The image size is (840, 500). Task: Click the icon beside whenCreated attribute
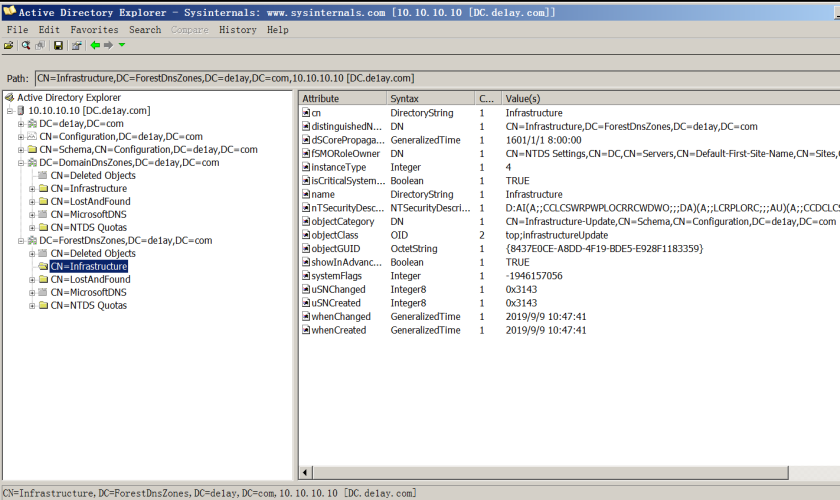click(306, 330)
